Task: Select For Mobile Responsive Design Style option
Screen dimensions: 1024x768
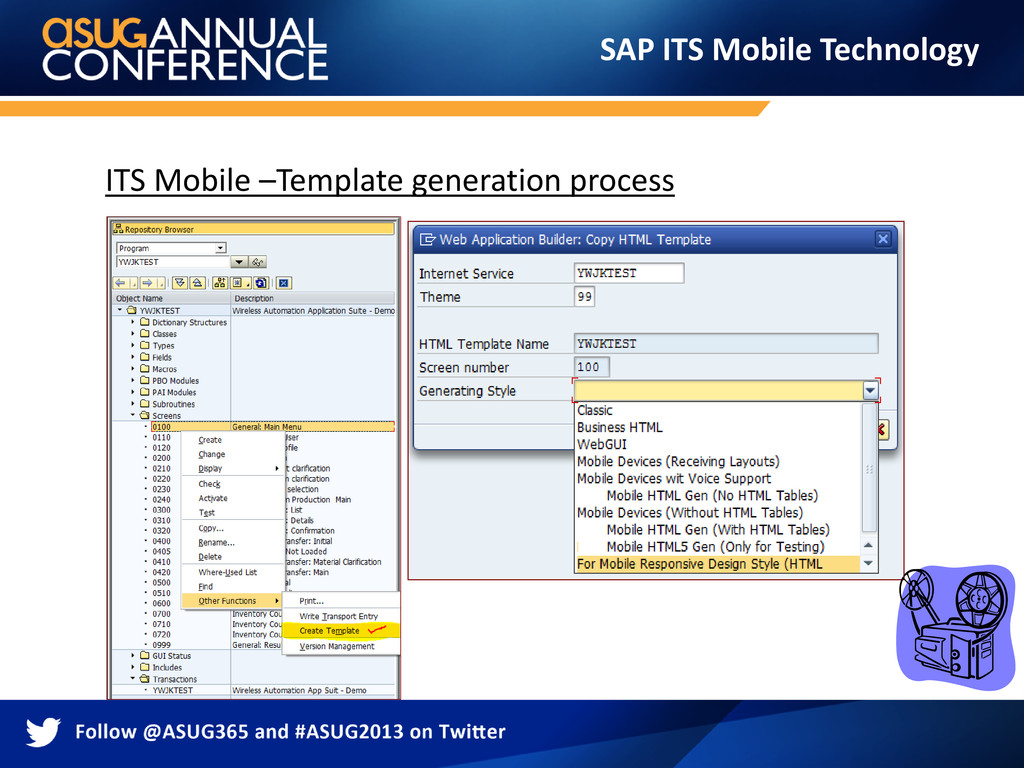Action: click(x=717, y=564)
